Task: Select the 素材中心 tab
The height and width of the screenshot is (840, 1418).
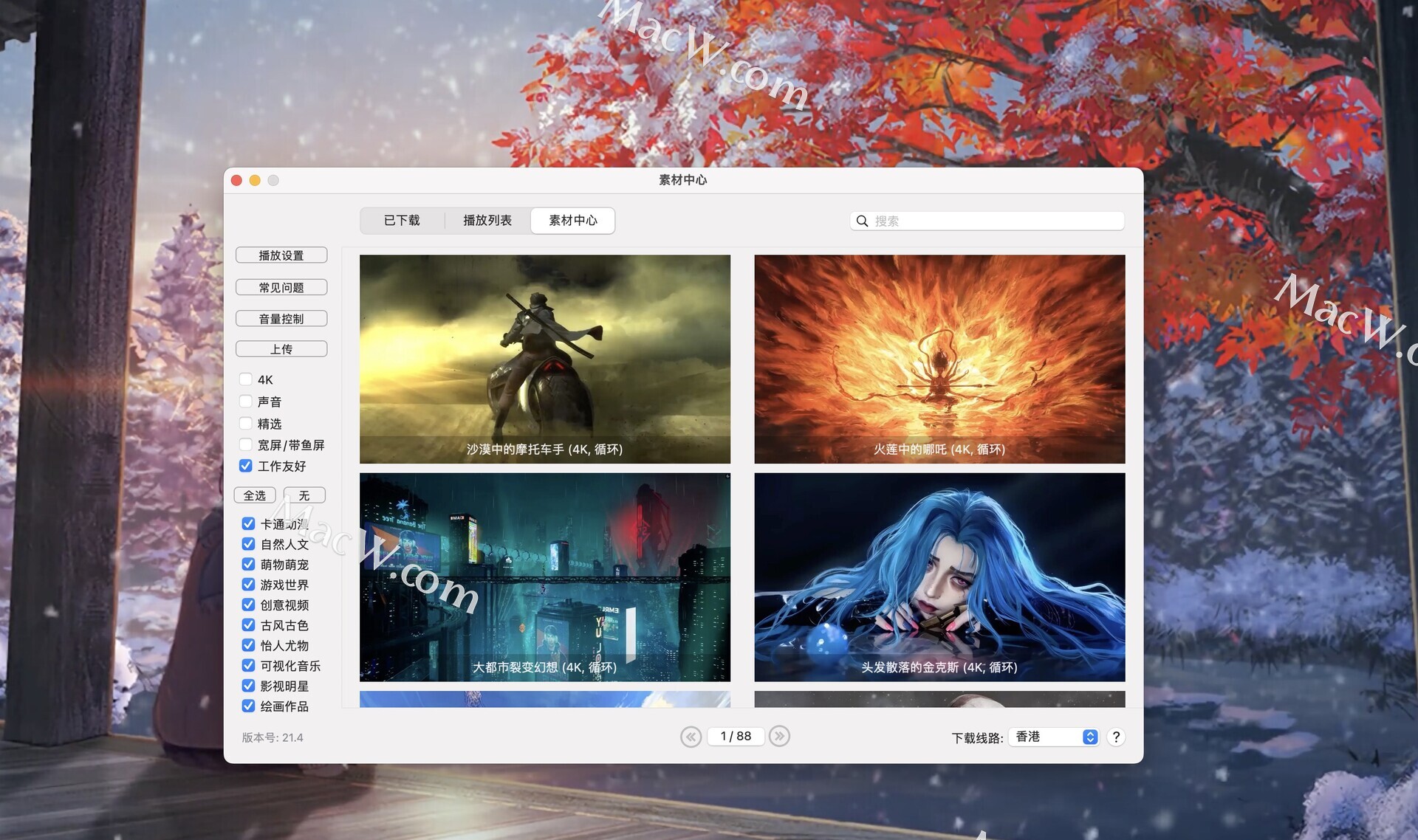Action: [x=573, y=221]
